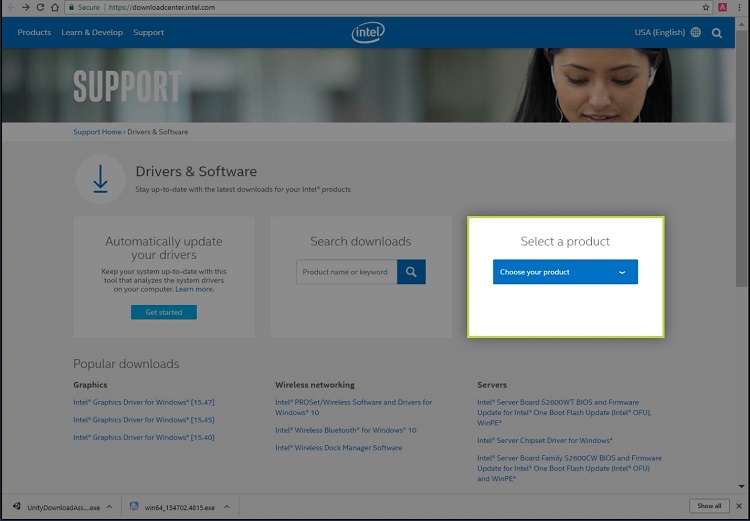
Task: Go to browser home icon
Action: [55, 7]
